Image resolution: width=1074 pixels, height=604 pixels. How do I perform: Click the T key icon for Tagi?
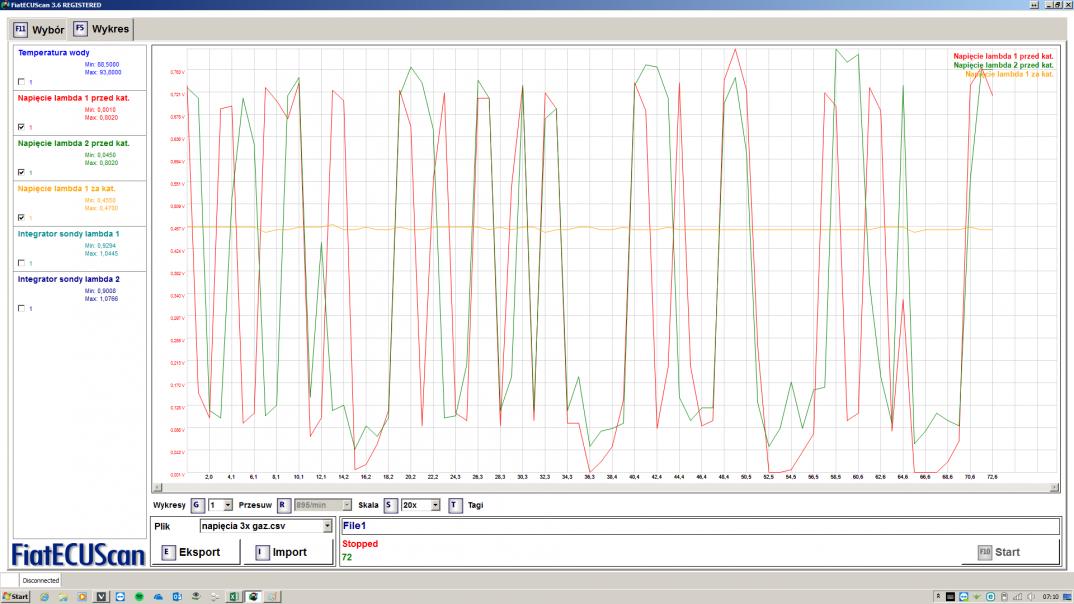(x=454, y=506)
